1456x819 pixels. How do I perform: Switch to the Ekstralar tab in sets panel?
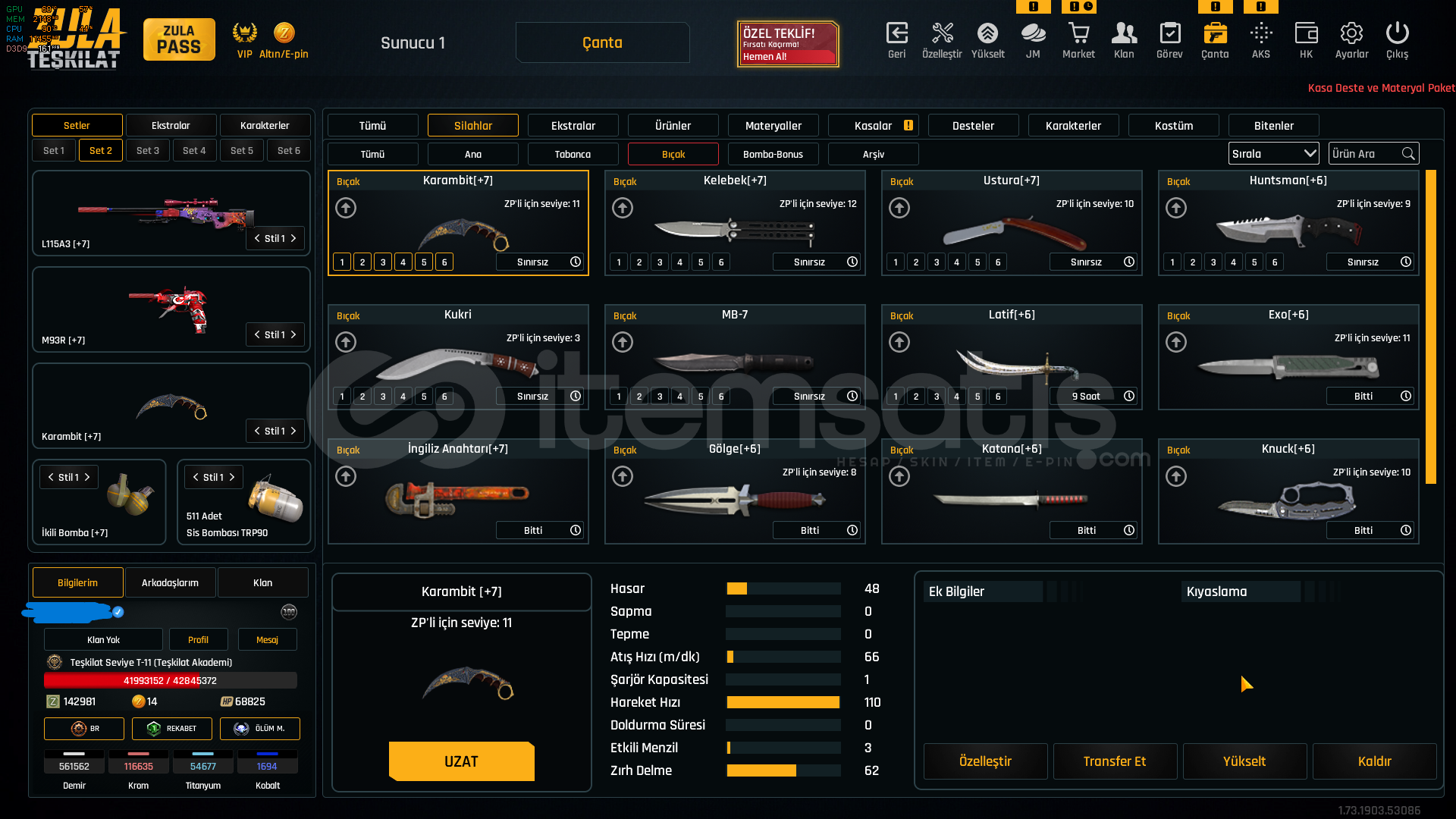171,125
